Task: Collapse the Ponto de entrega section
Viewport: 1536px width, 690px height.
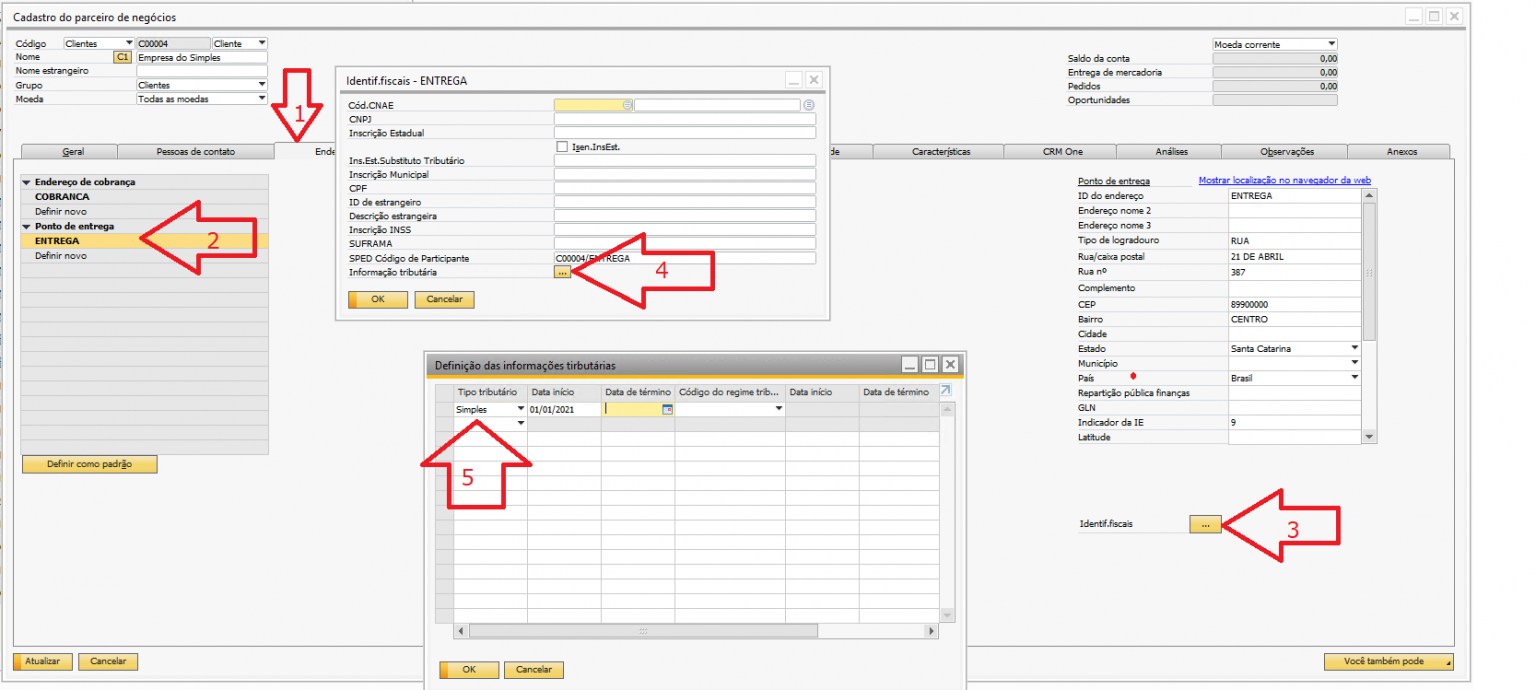Action: coord(26,227)
